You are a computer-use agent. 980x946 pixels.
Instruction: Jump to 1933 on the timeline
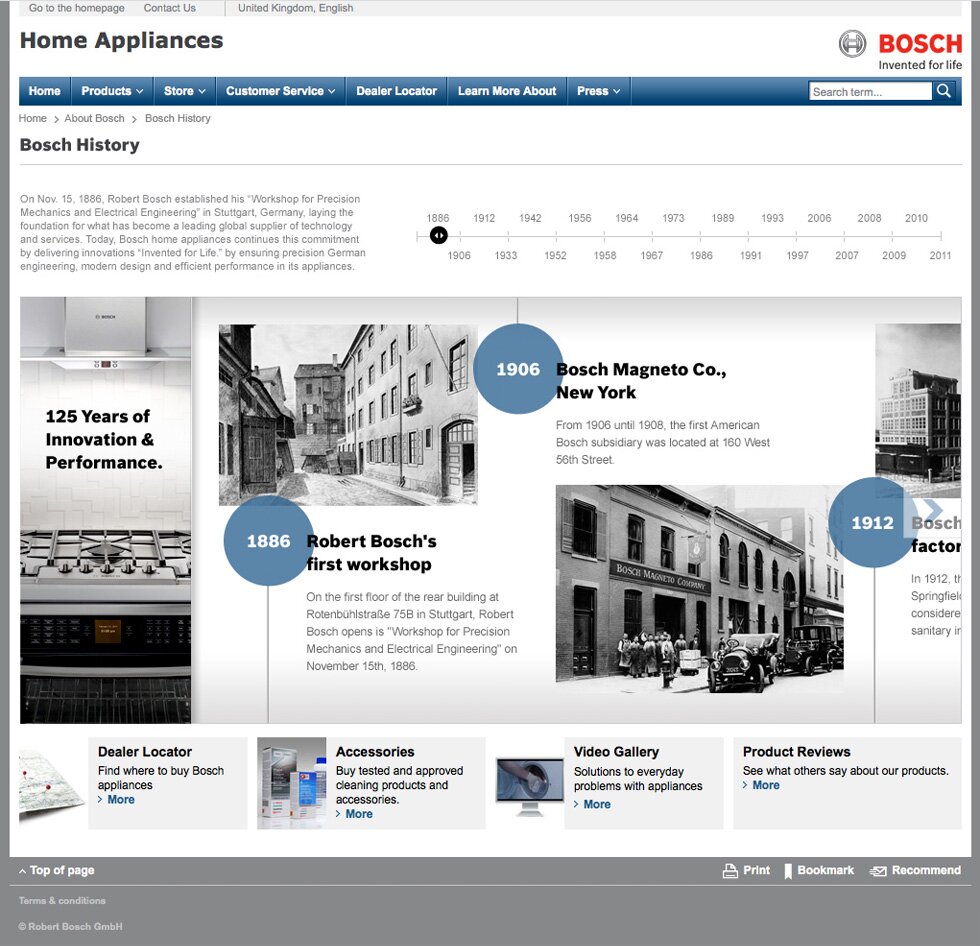[x=506, y=256]
